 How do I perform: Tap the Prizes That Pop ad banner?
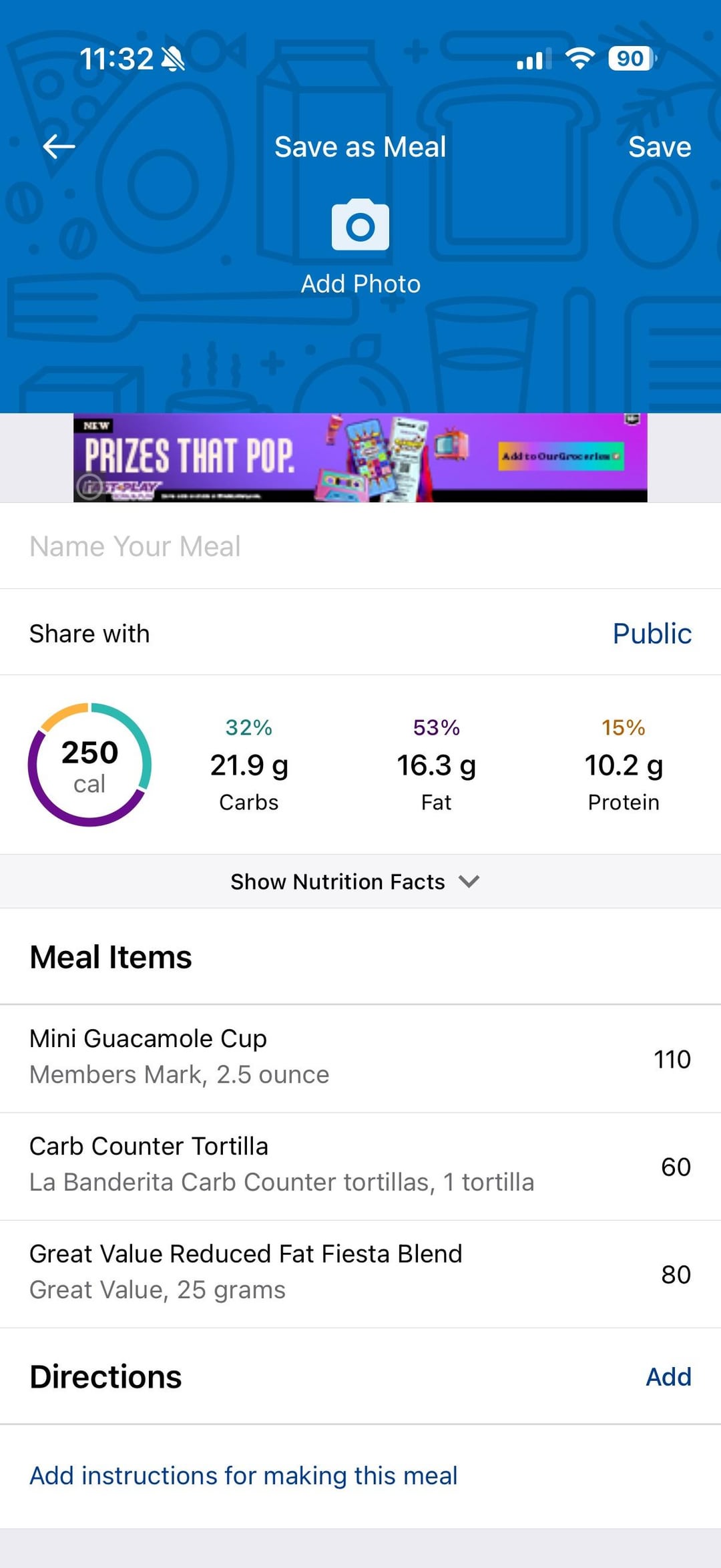tap(360, 457)
